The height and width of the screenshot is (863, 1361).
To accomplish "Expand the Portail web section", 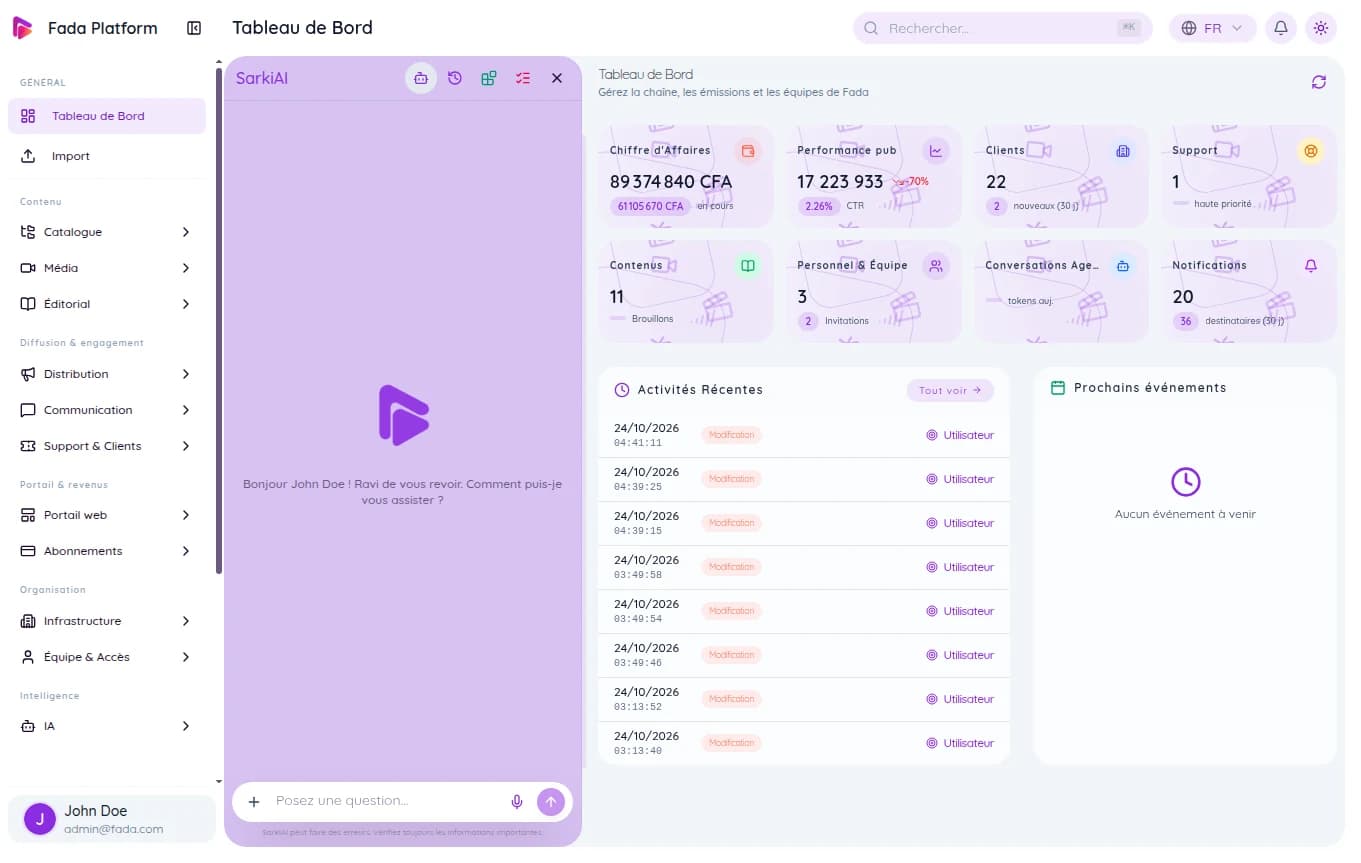I will [x=107, y=515].
